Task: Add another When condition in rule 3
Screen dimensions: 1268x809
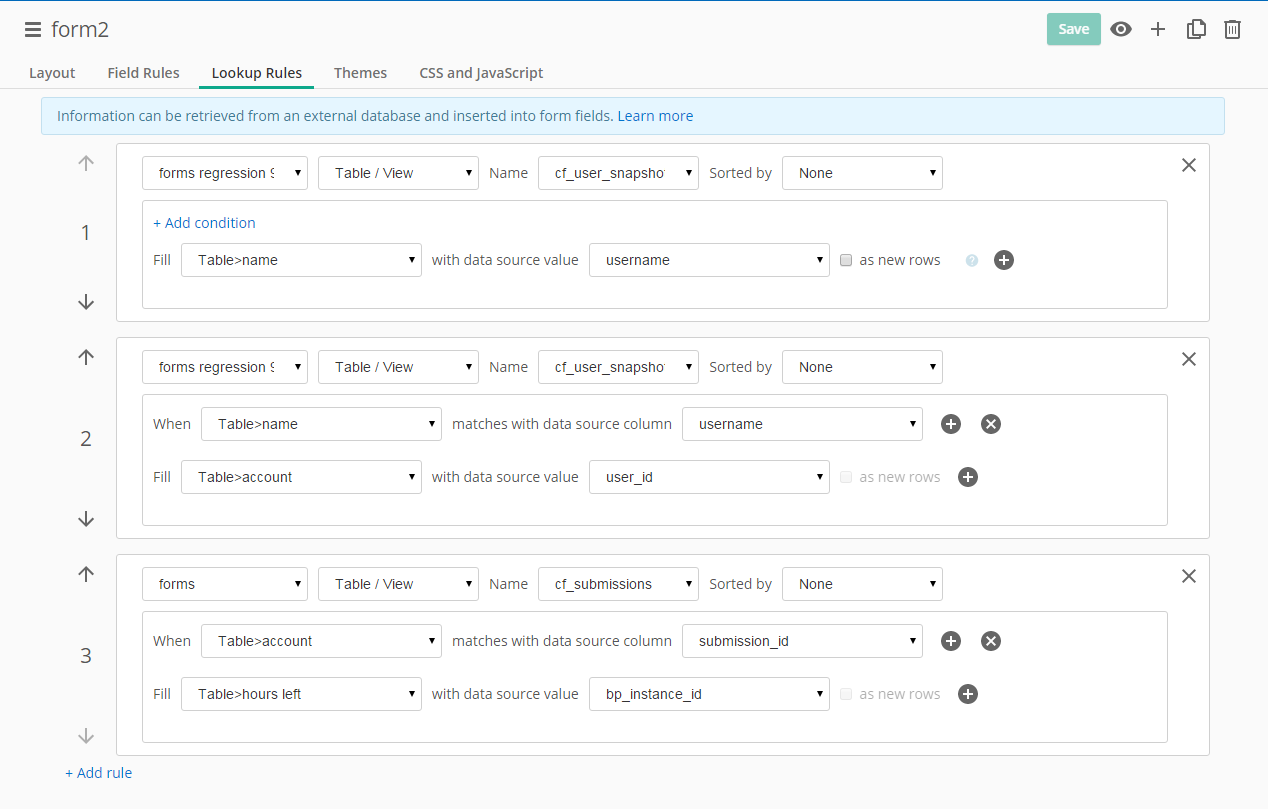Action: [951, 641]
